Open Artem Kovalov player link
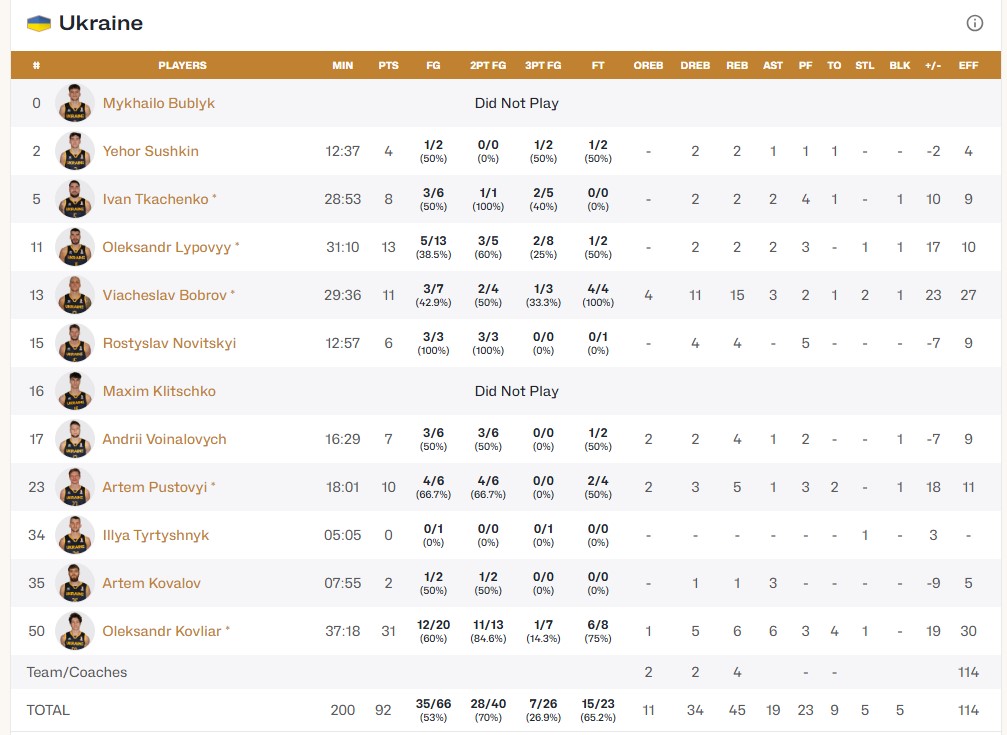1007x735 pixels. click(152, 583)
